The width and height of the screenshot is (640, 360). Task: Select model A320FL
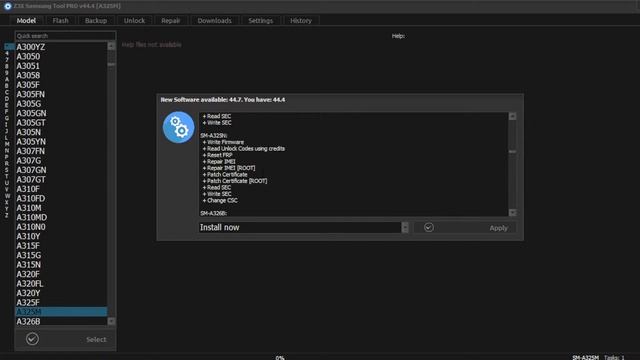click(61, 284)
